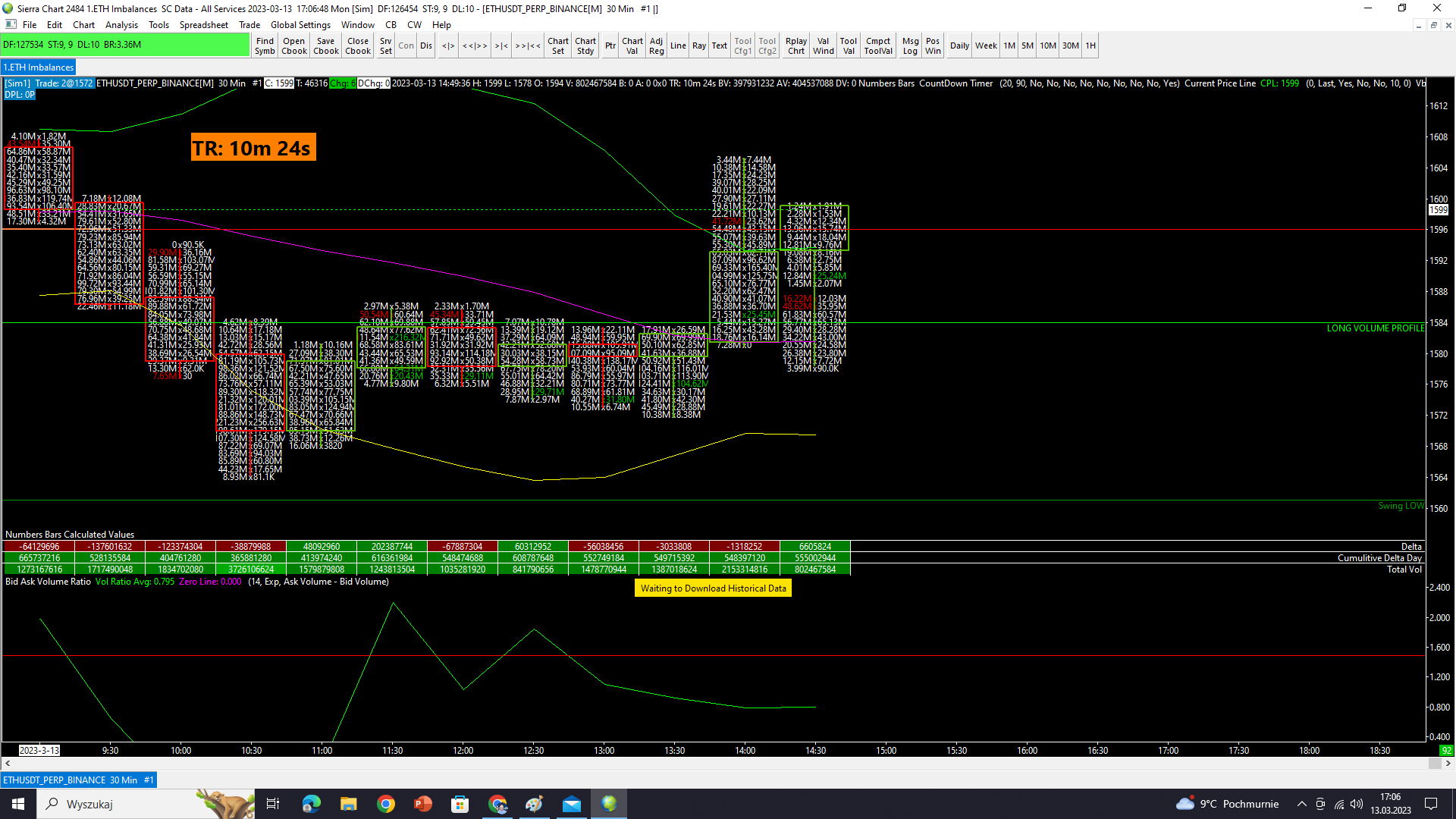1456x819 pixels.
Task: Open the Trade menu
Action: pos(249,24)
